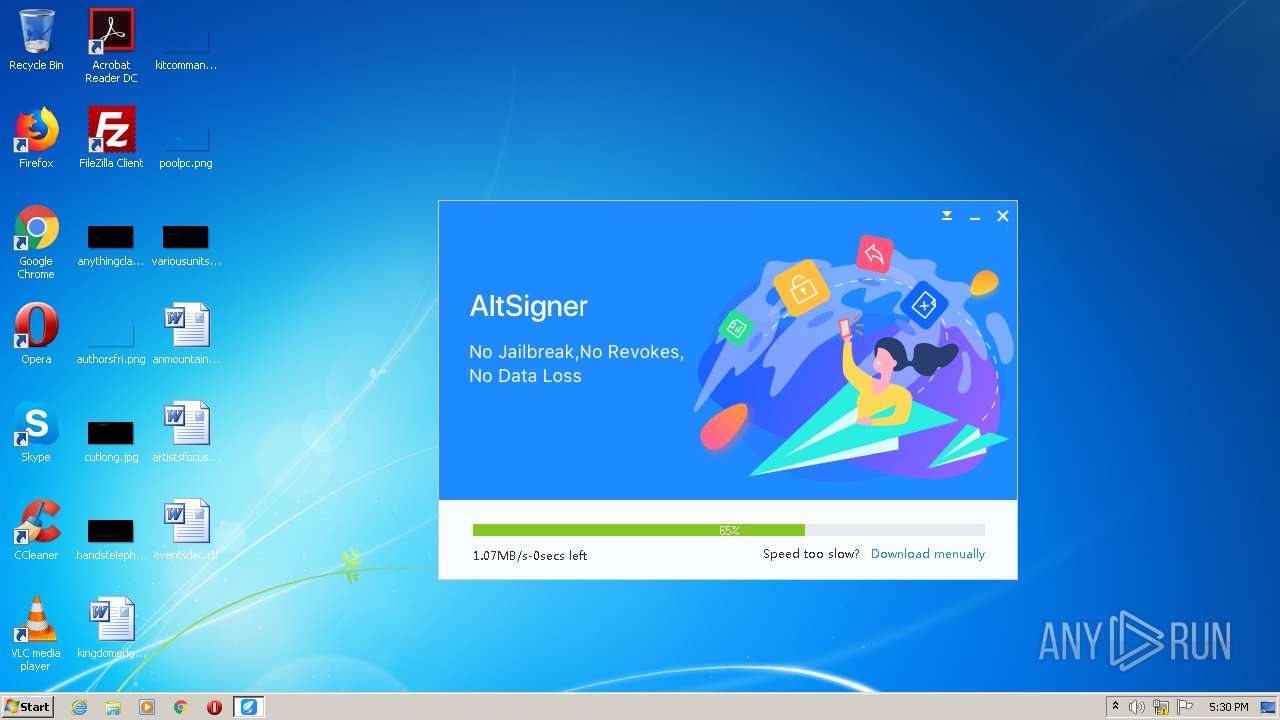1280x720 pixels.
Task: Launch CCleaner desktop shortcut
Action: pos(36,530)
